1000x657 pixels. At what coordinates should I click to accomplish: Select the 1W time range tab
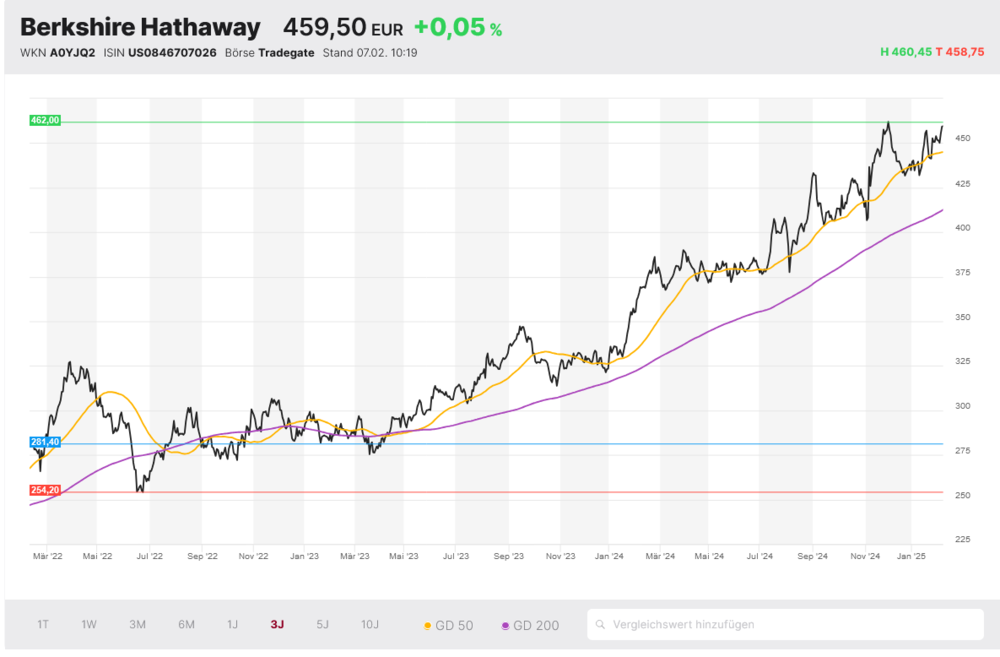point(89,624)
